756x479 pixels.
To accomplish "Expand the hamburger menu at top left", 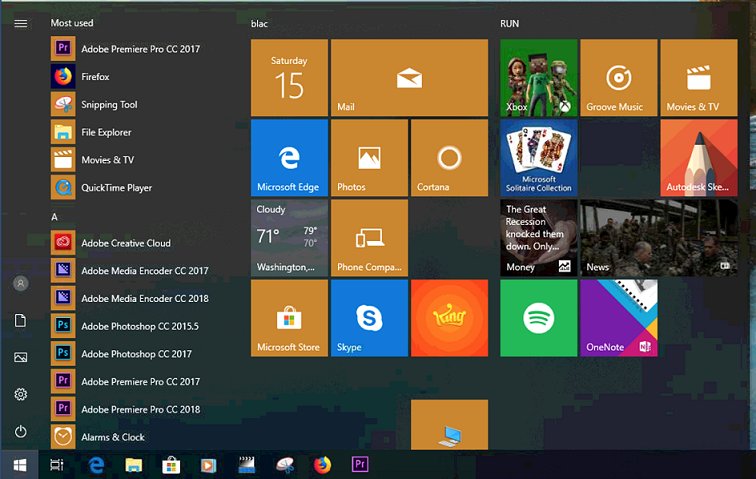I will click(x=21, y=23).
